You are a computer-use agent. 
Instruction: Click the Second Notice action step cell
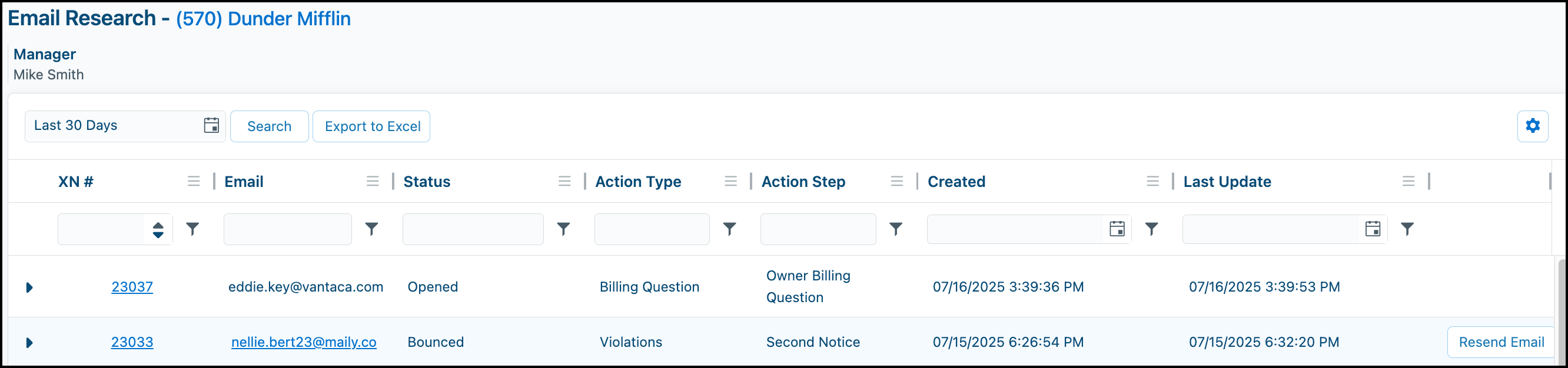pos(813,342)
